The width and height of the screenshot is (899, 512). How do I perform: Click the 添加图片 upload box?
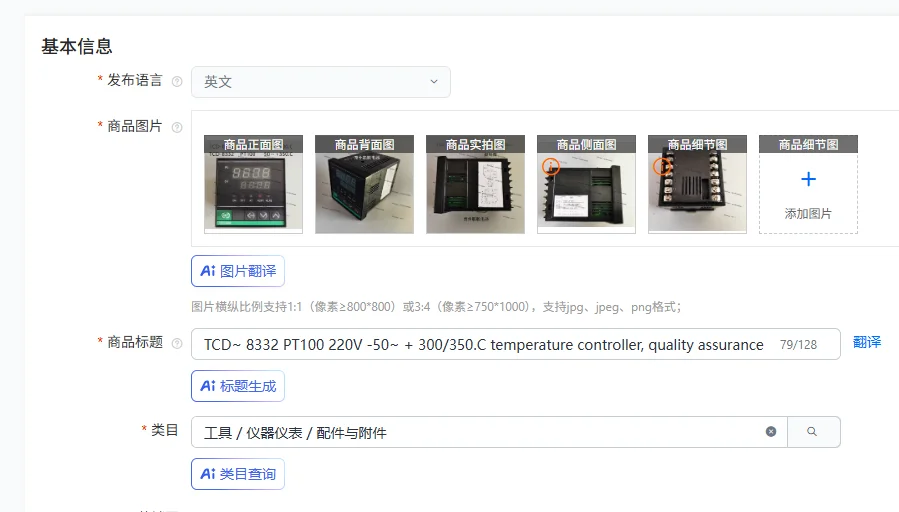click(x=808, y=184)
